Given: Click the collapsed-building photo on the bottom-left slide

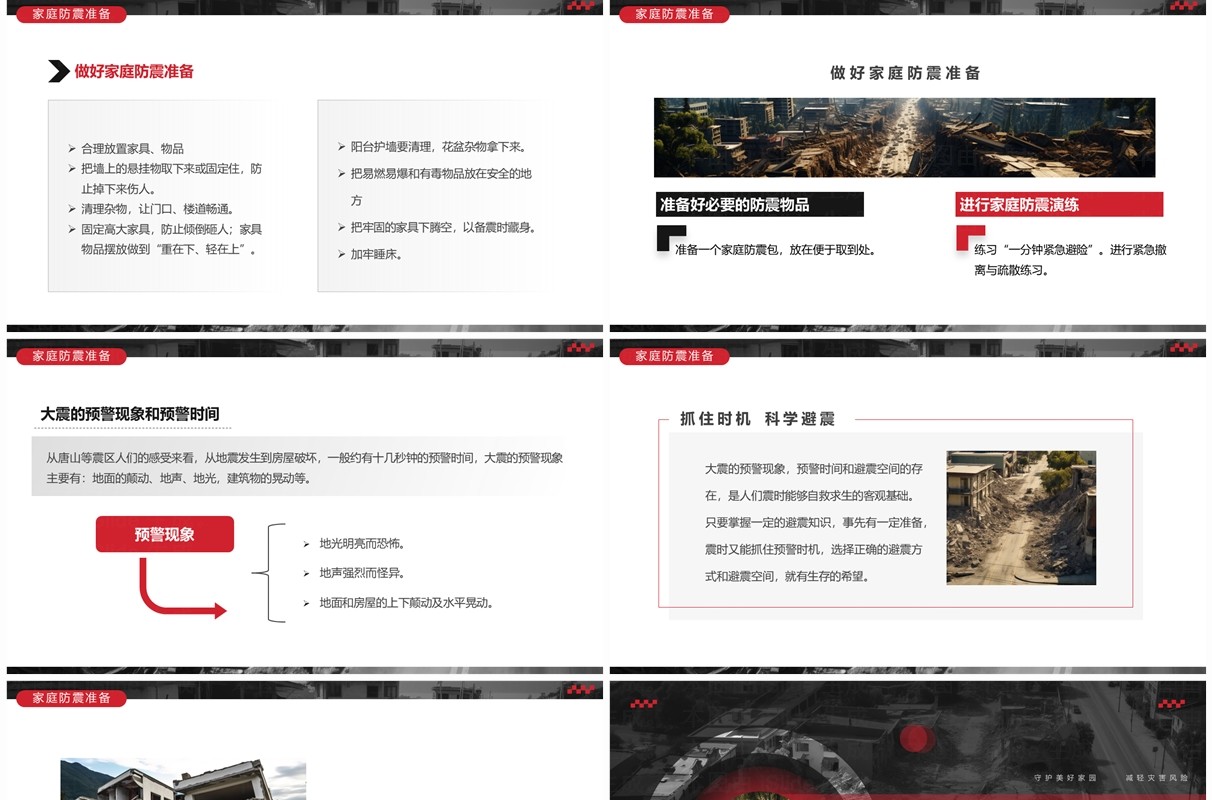Looking at the screenshot, I should (183, 779).
